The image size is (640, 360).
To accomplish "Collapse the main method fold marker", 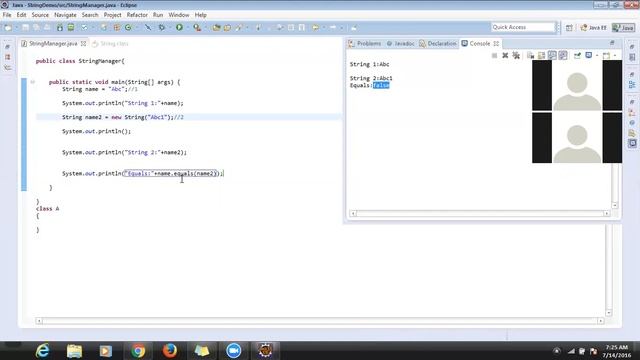I will (33, 82).
